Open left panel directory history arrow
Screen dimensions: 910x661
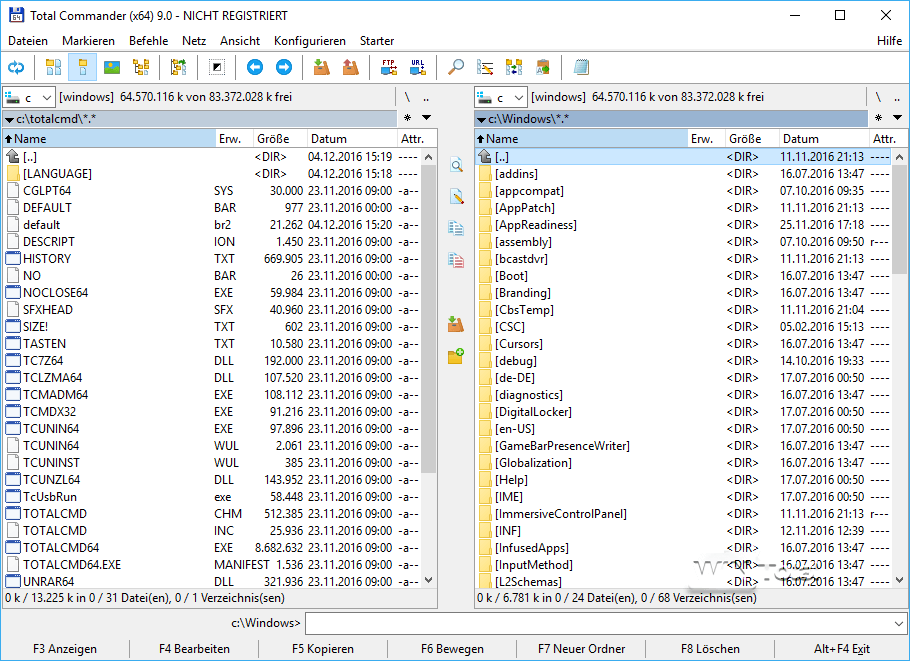click(x=427, y=118)
